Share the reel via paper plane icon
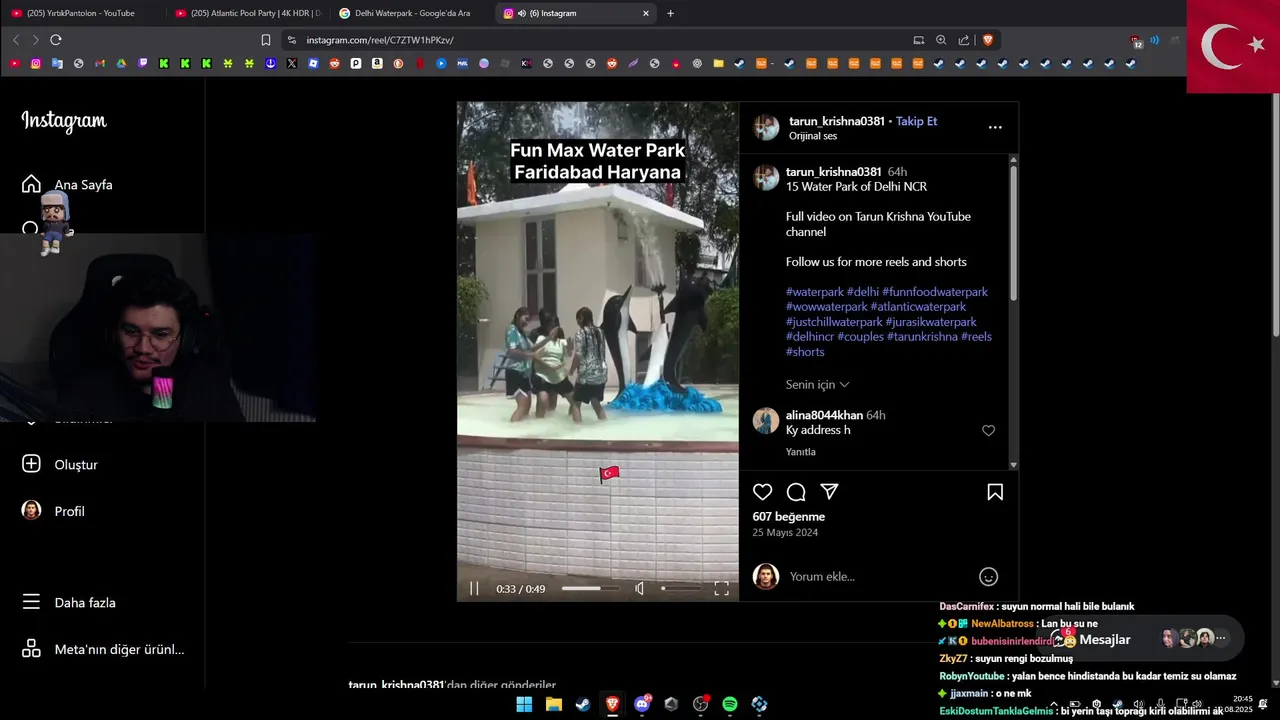Viewport: 1280px width, 720px height. (829, 492)
